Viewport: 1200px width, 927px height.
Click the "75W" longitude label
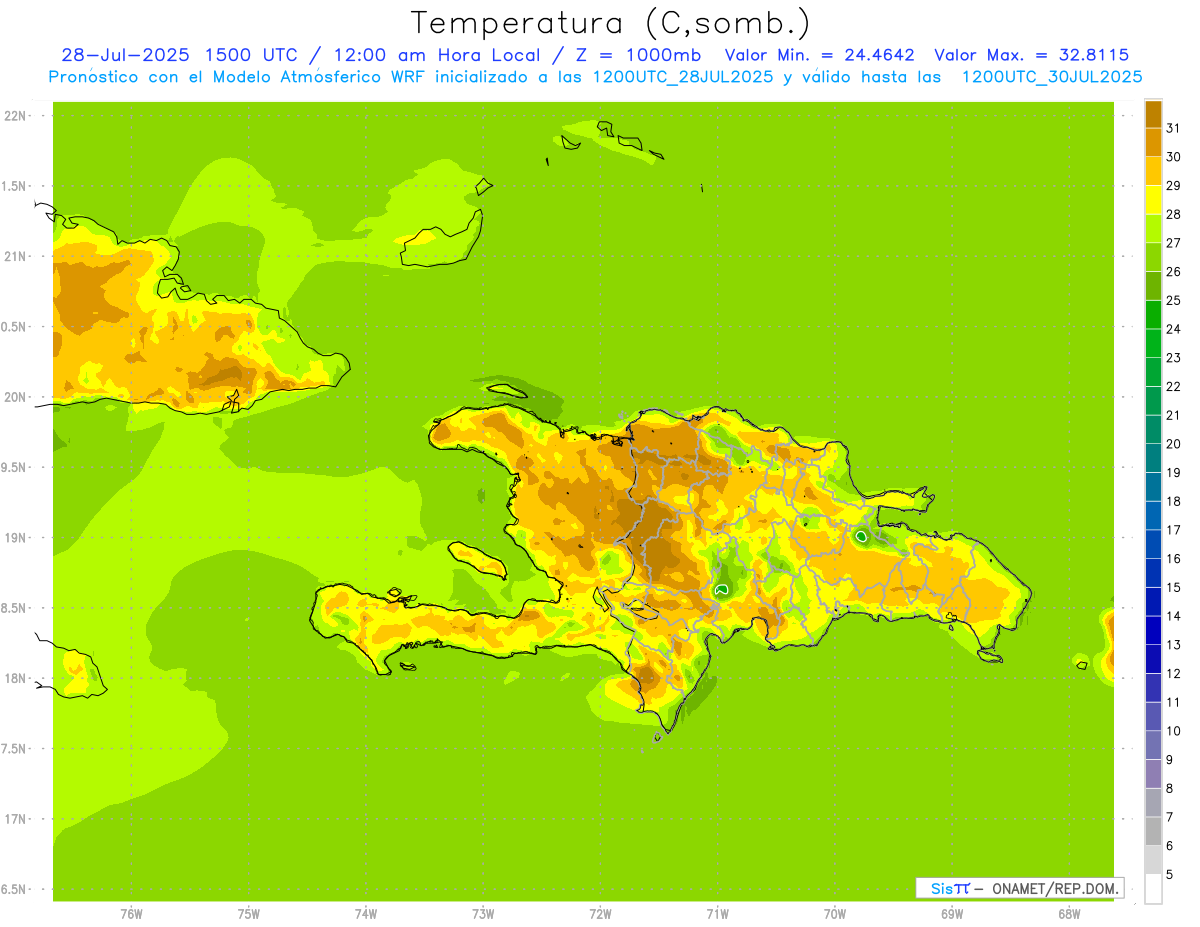click(x=249, y=914)
